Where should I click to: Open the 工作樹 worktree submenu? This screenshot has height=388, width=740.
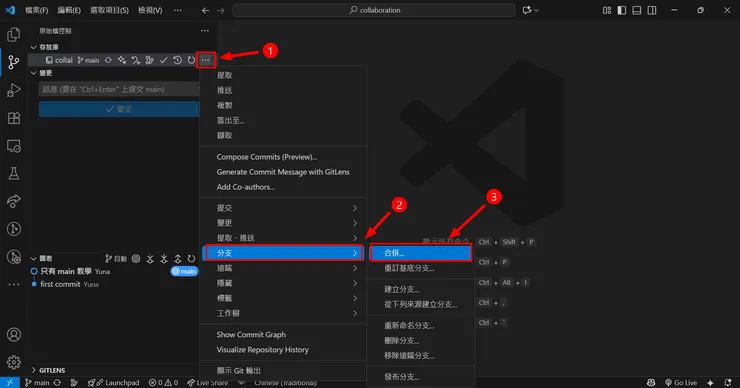click(x=283, y=313)
